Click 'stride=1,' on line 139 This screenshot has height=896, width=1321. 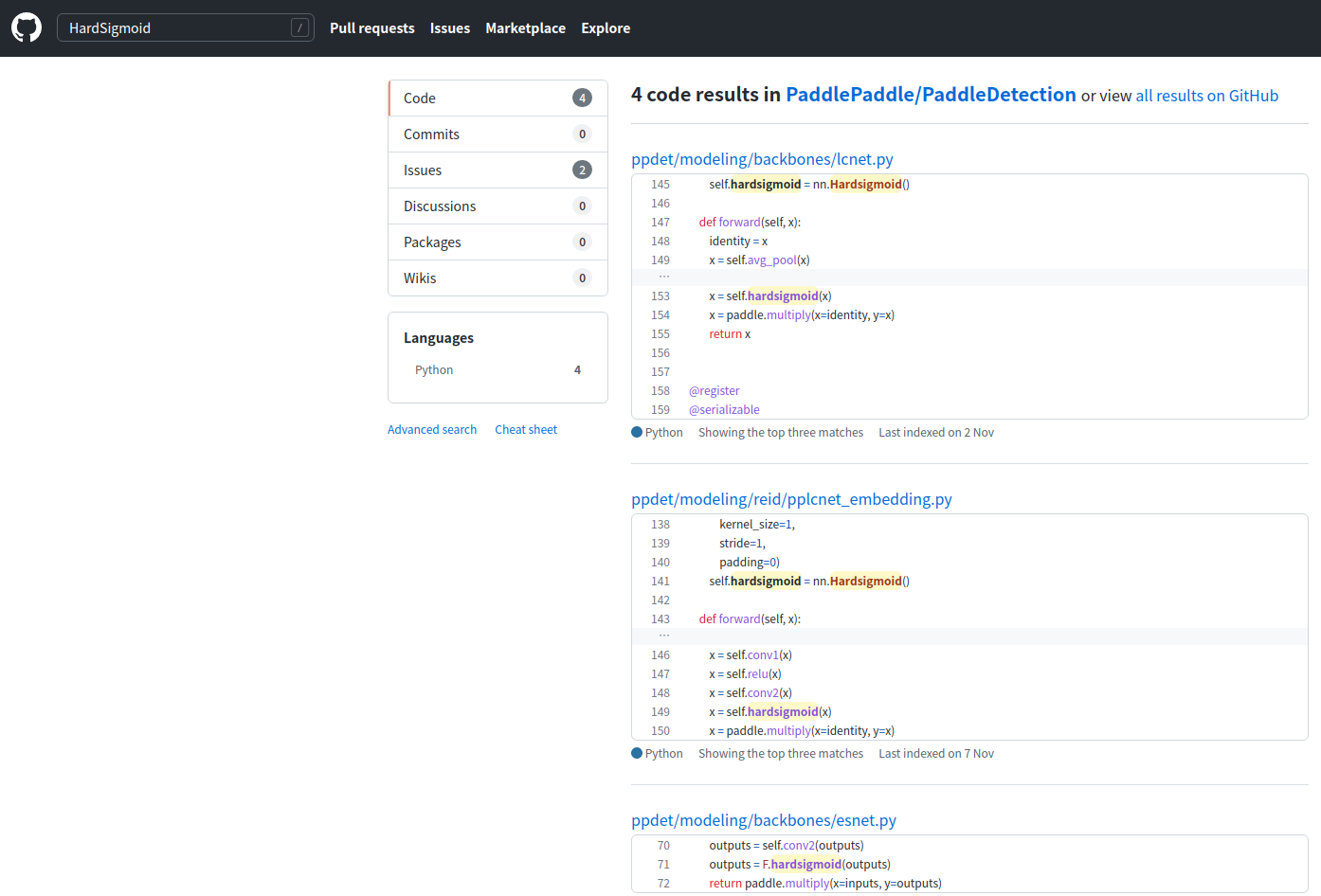click(742, 544)
